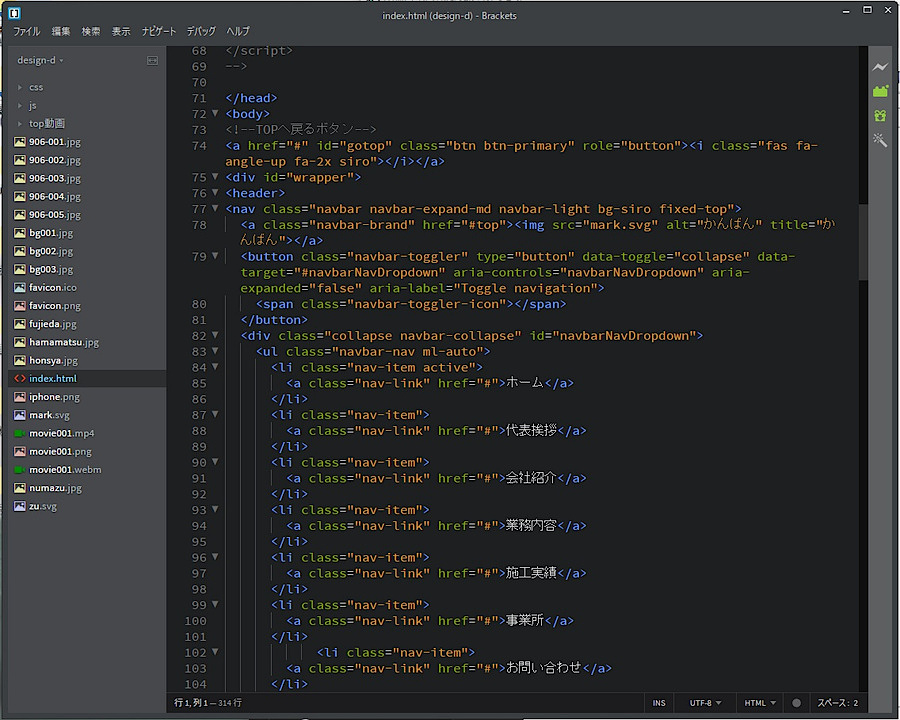Click the magic wand icon in right toolbar
Viewport: 900px width, 720px height.
pyautogui.click(x=880, y=140)
